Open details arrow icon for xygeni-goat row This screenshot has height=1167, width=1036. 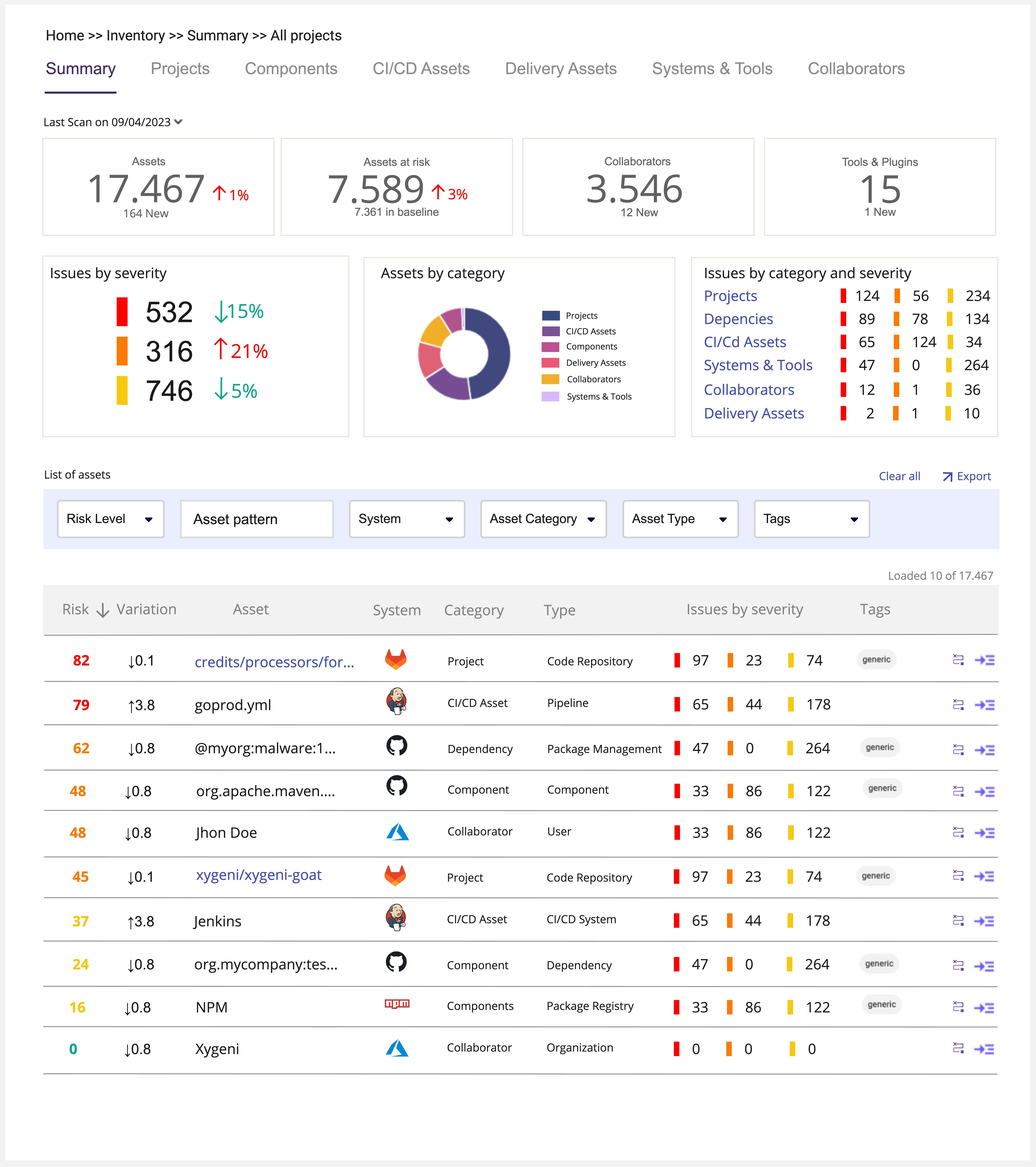984,876
